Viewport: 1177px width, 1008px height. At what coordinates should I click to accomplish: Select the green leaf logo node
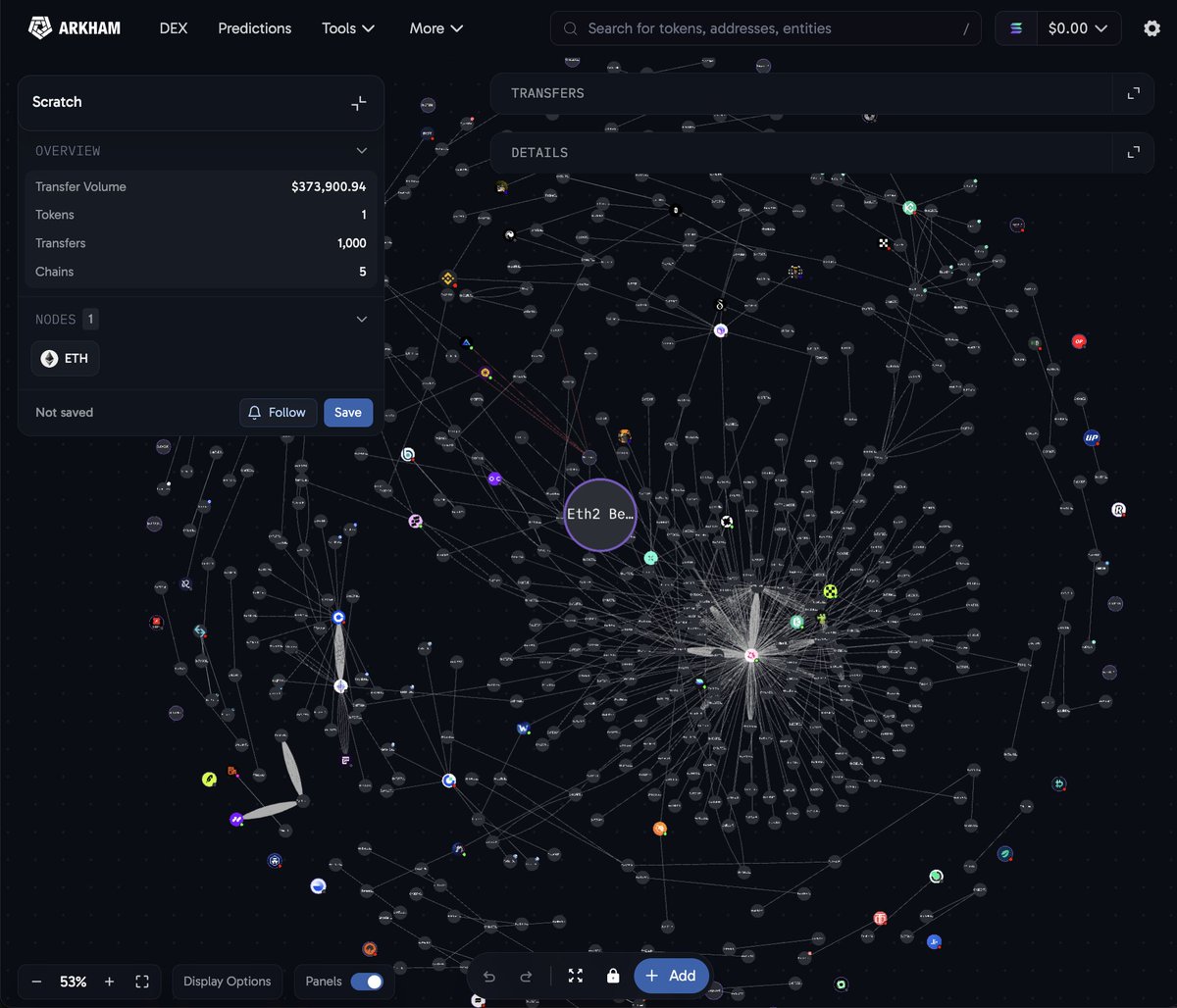[x=1005, y=854]
